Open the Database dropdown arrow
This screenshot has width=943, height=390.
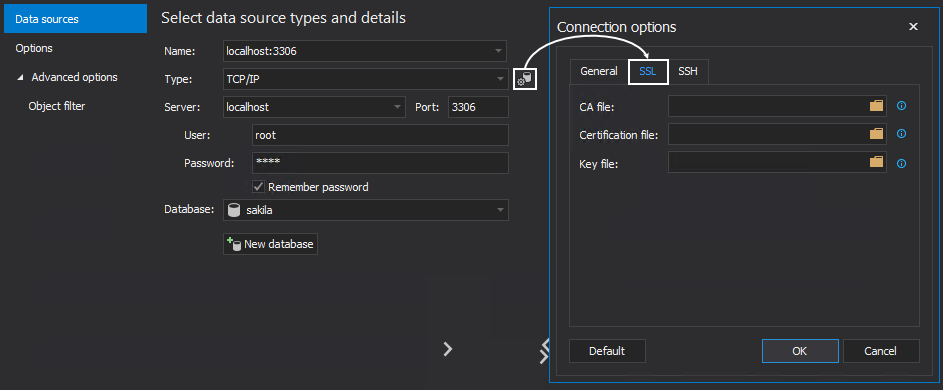click(x=500, y=210)
